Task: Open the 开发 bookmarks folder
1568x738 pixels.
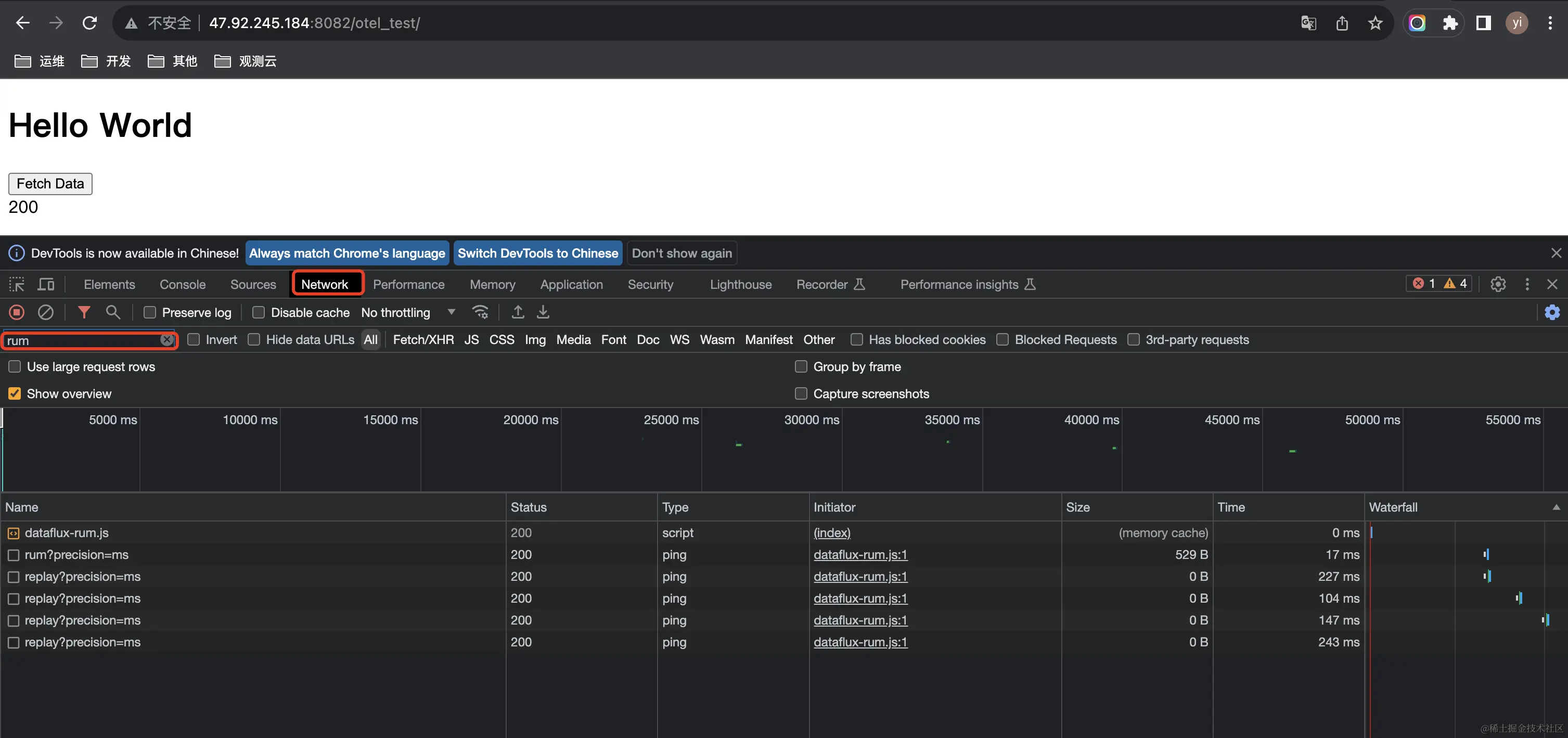Action: [106, 61]
